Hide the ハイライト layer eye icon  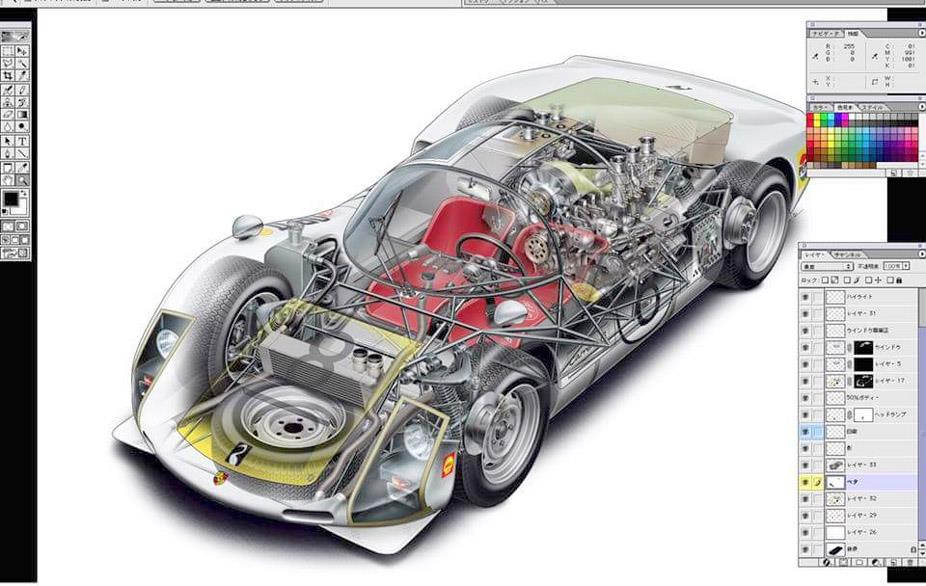pyautogui.click(x=805, y=297)
